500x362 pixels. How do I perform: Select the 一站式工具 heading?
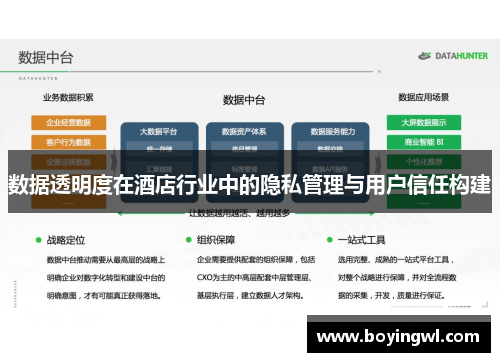(362, 240)
